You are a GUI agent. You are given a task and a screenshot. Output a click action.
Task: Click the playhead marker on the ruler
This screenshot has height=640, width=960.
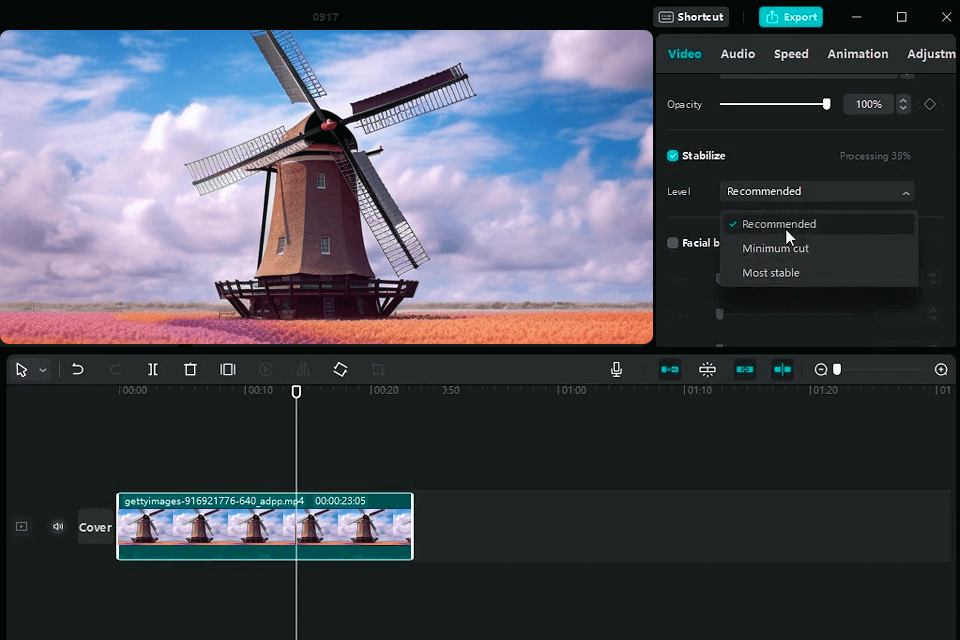pos(296,391)
